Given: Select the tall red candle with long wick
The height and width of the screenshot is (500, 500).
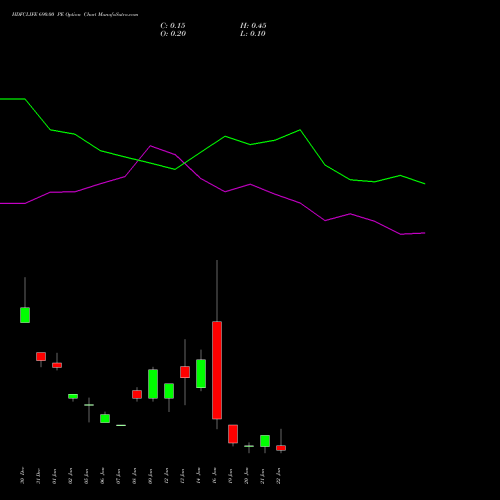Looking at the screenshot, I should (217, 370).
